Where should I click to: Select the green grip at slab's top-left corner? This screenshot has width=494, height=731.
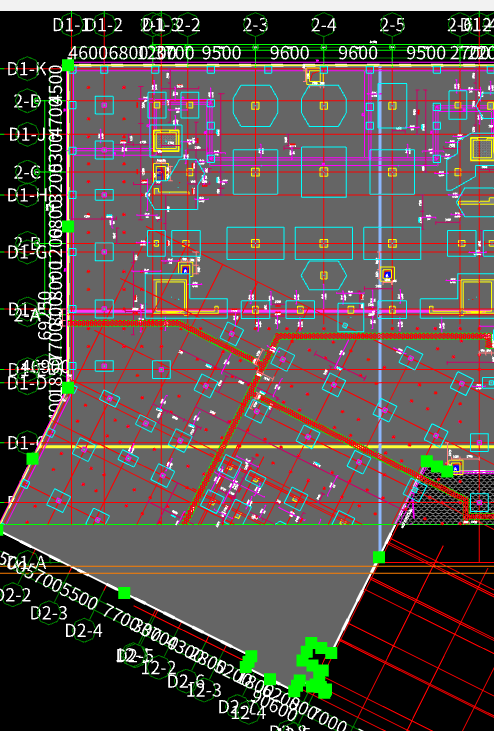click(x=68, y=65)
